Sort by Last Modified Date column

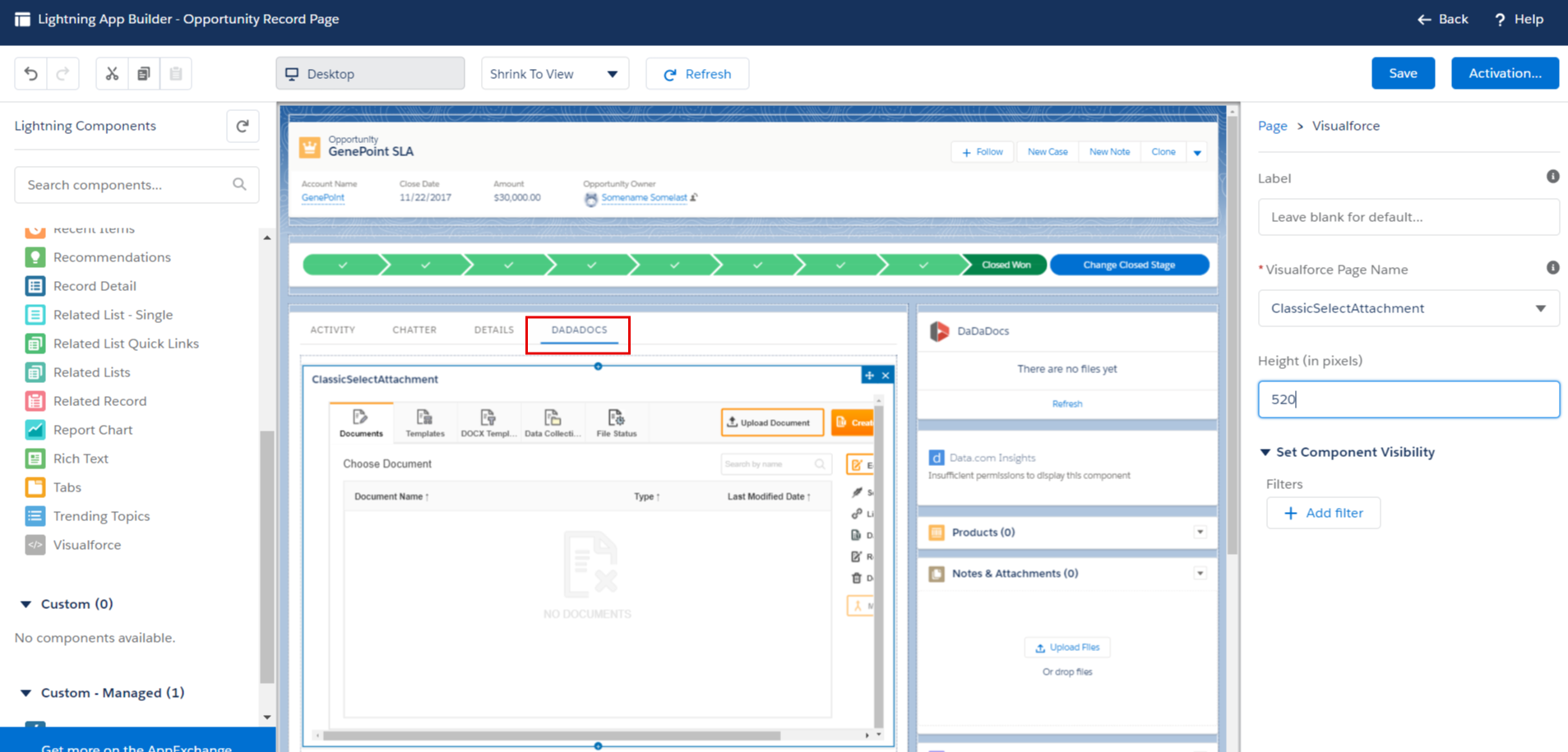769,496
